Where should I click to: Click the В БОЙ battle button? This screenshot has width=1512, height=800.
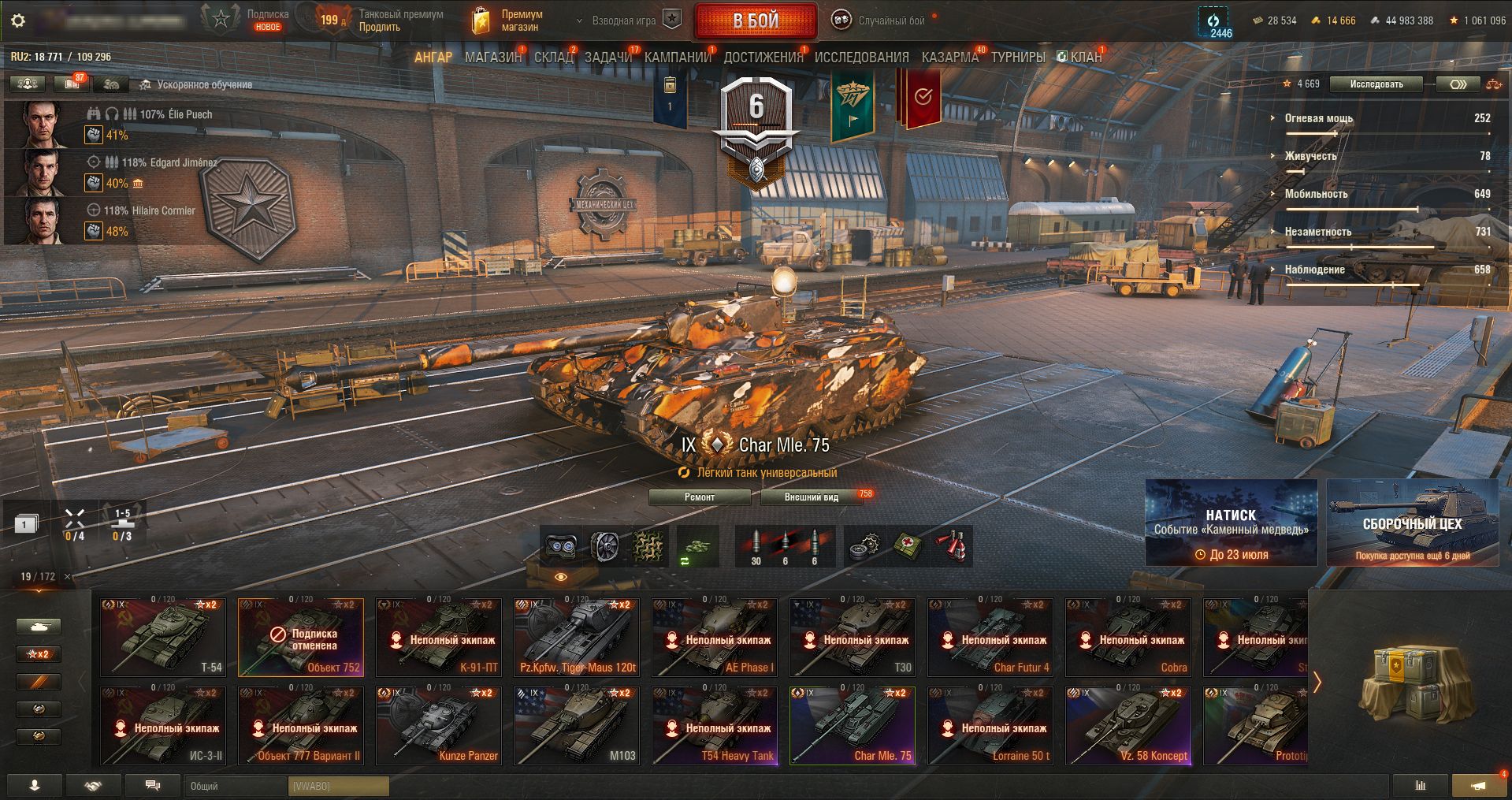(x=756, y=21)
